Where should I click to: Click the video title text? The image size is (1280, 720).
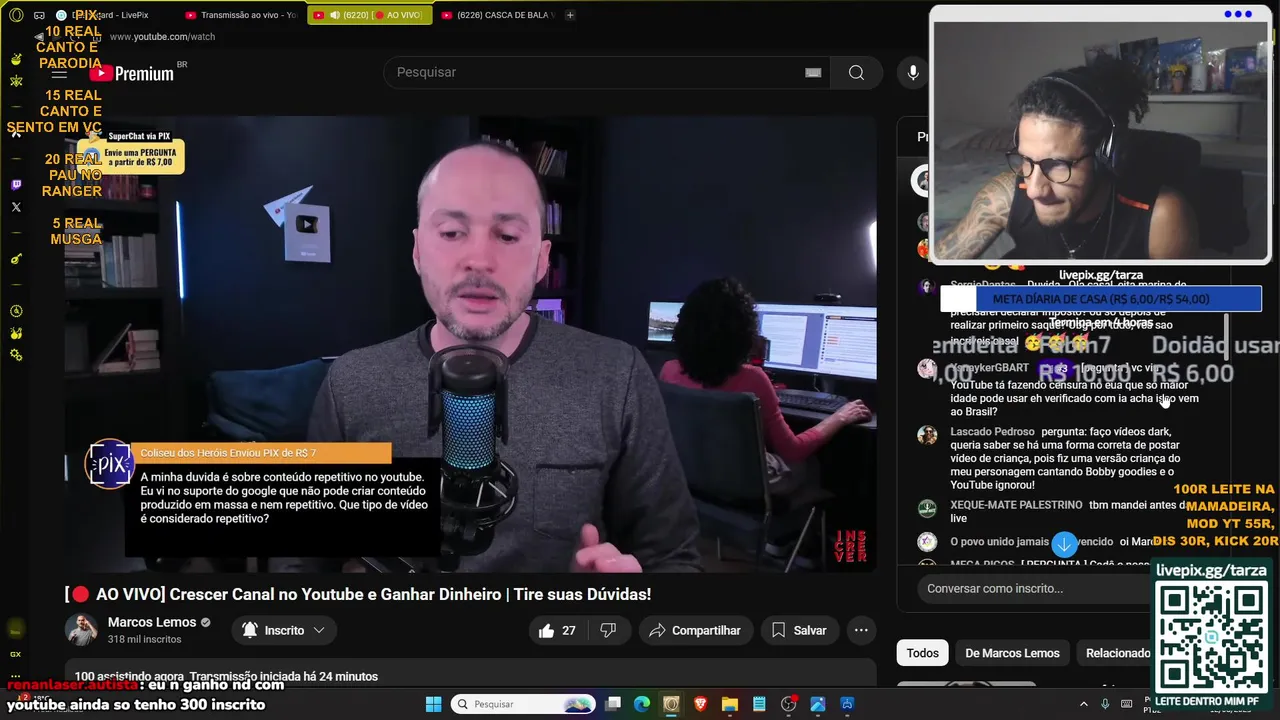(x=358, y=594)
